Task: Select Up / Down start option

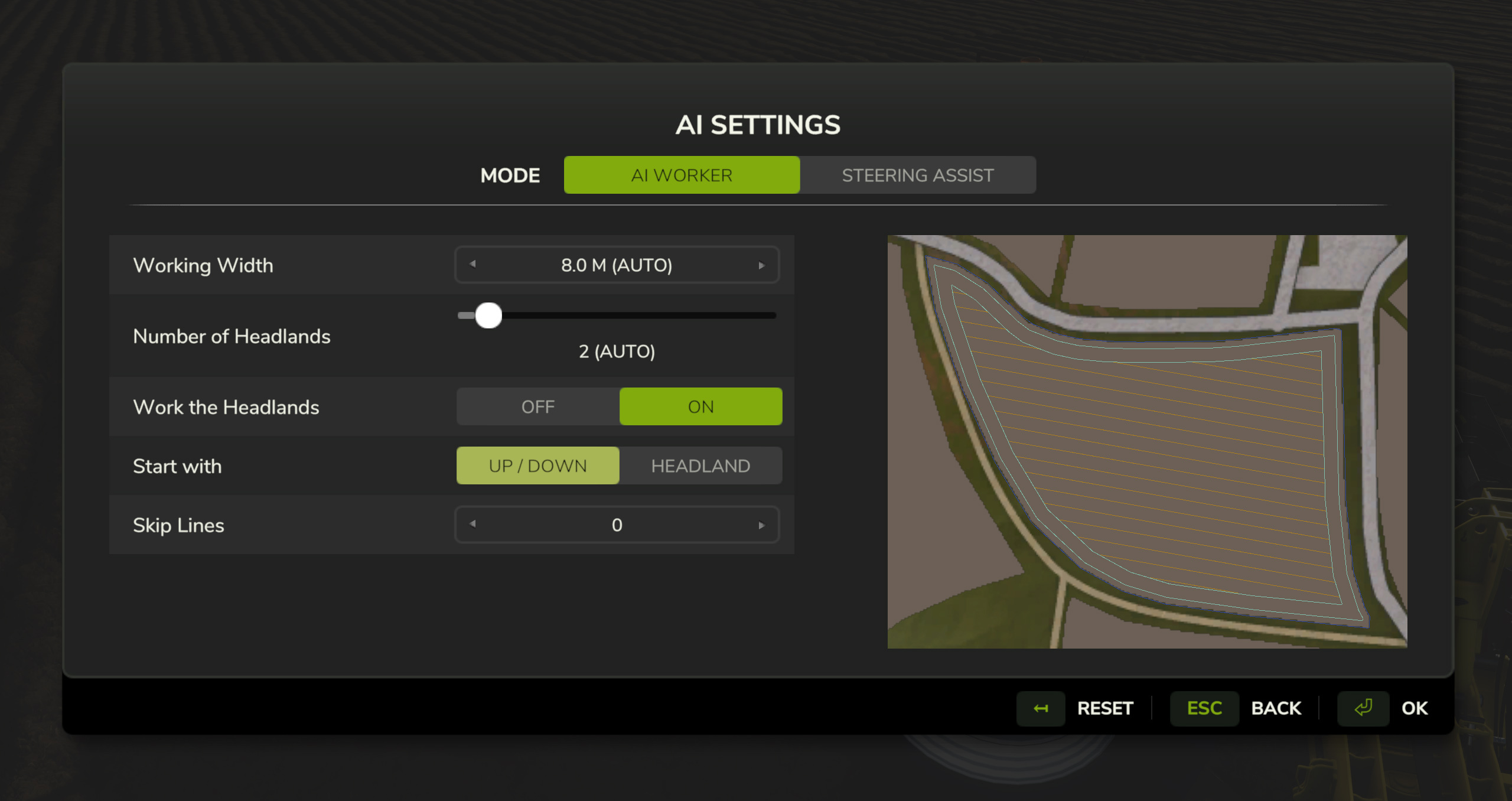Action: (x=537, y=465)
